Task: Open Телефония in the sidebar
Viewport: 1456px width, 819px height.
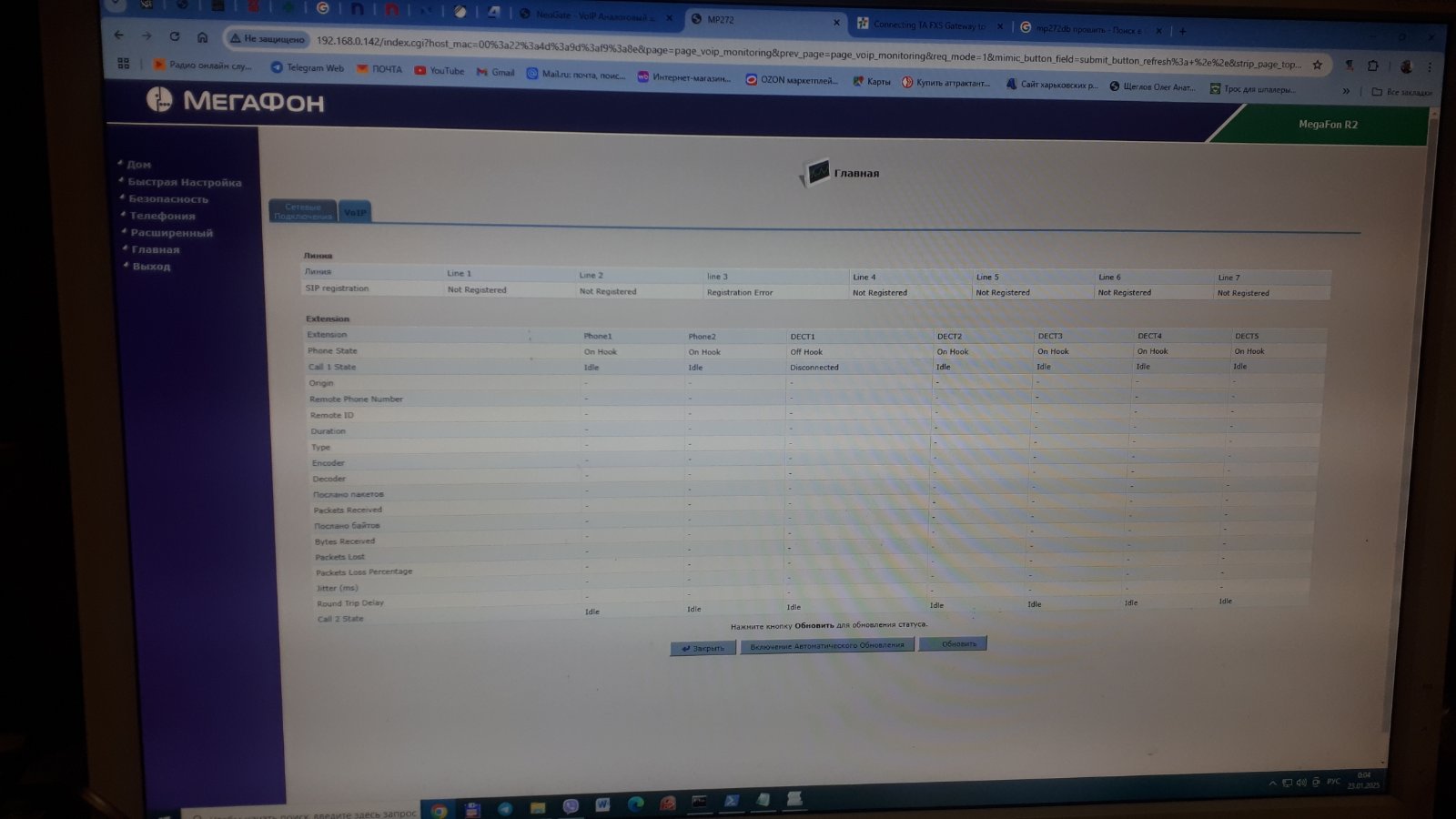Action: [x=162, y=216]
